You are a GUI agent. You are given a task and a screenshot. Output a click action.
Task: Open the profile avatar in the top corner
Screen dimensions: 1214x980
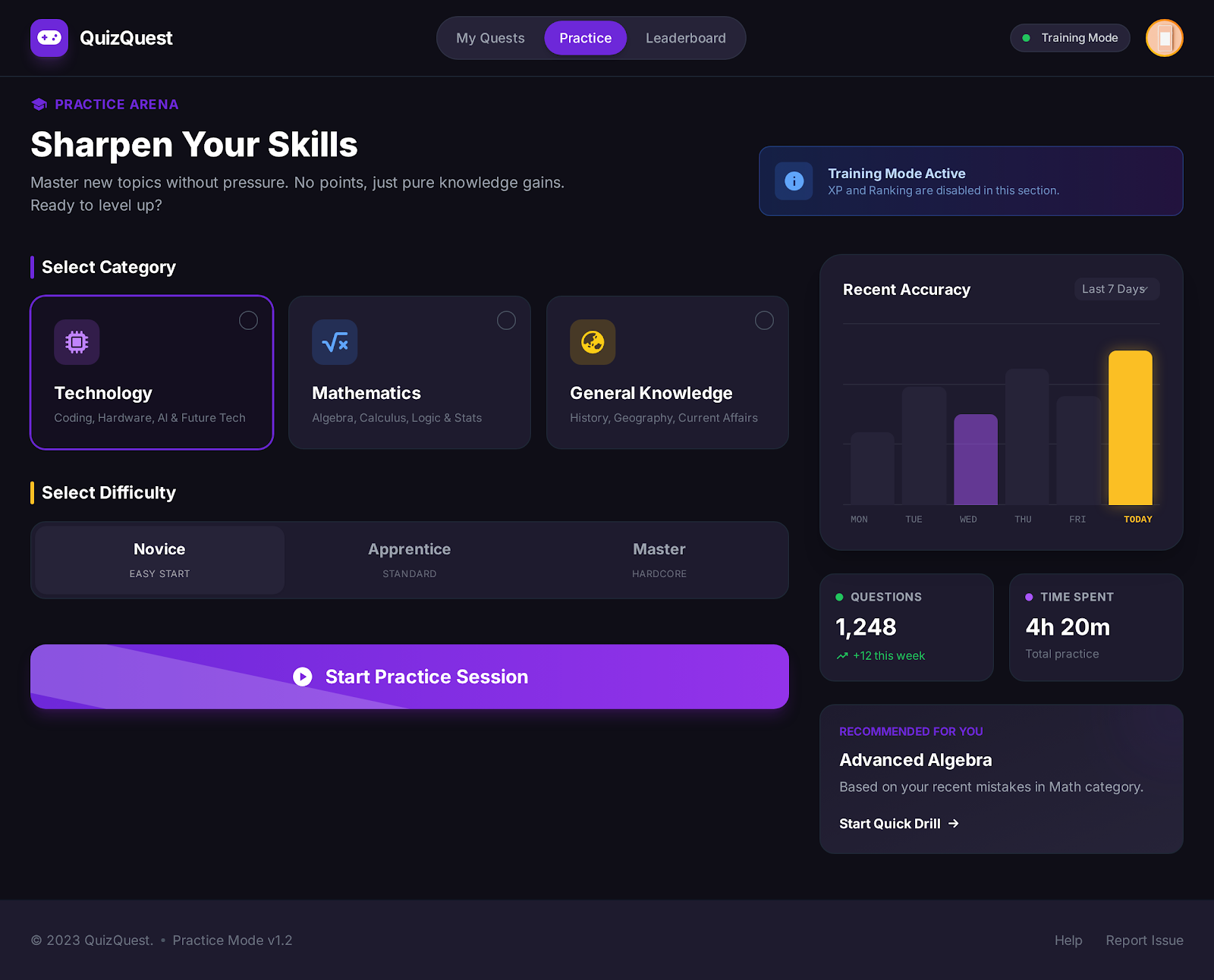[1163, 38]
